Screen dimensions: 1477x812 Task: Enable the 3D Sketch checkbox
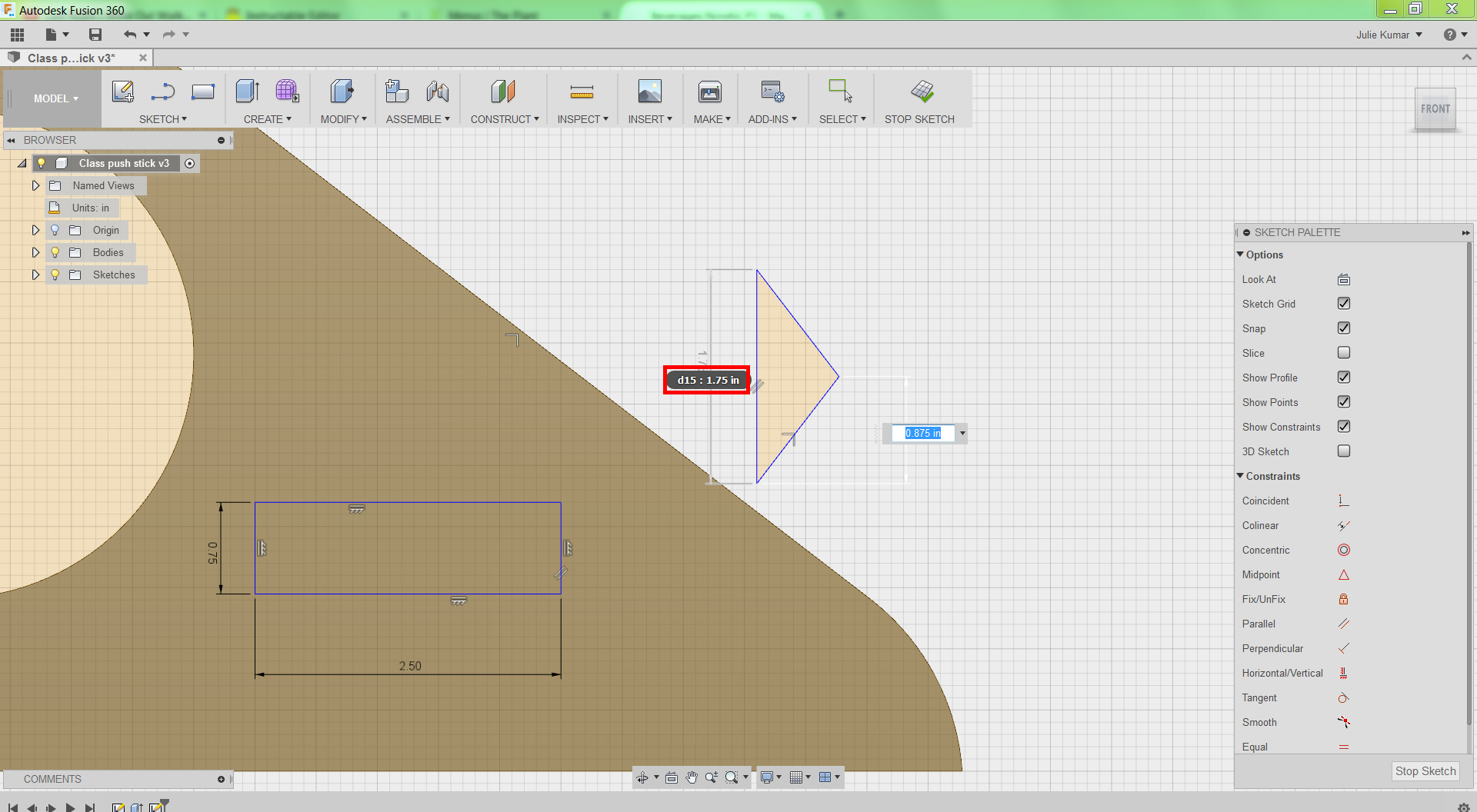1344,451
